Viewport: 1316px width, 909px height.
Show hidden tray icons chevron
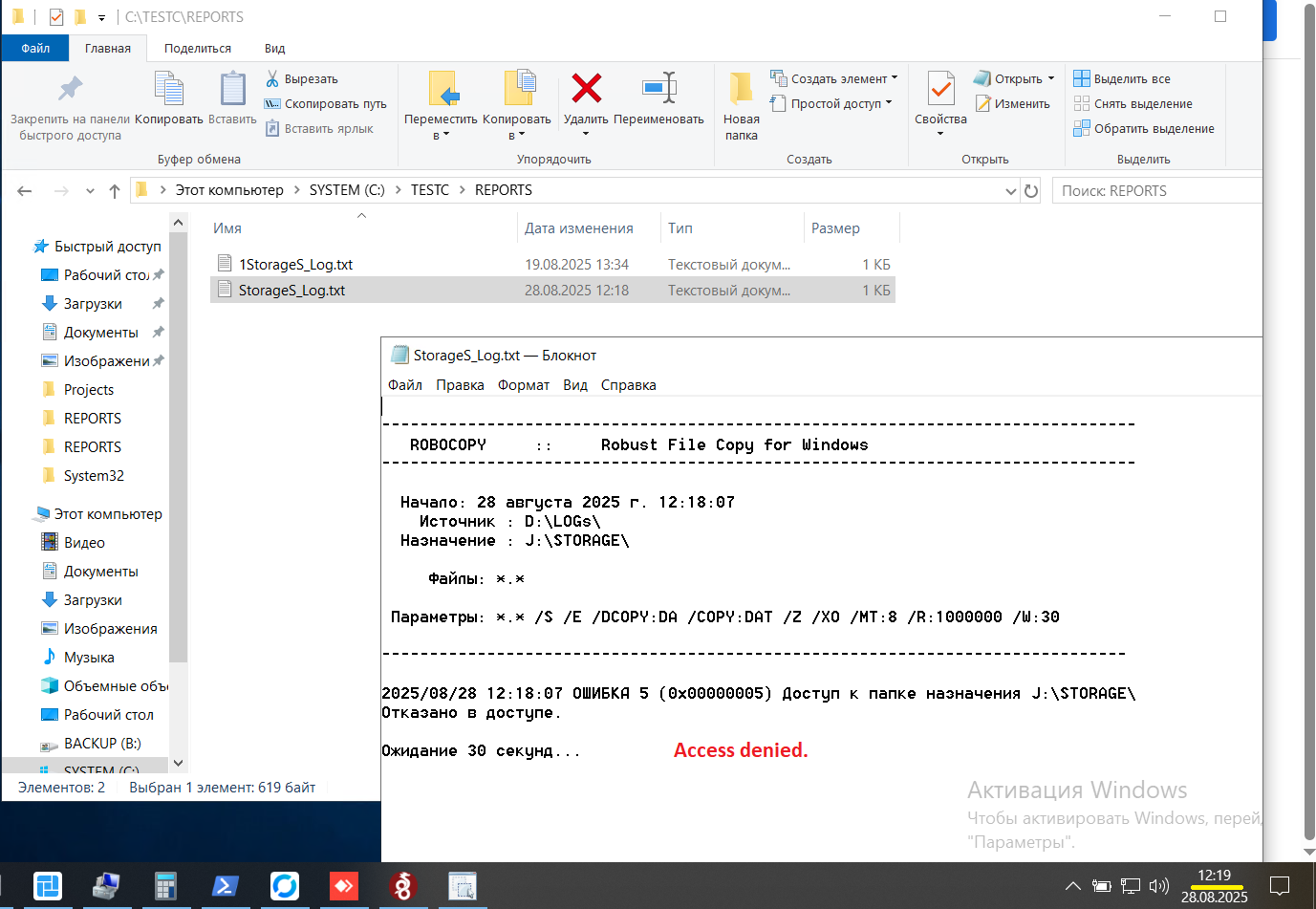(1072, 886)
